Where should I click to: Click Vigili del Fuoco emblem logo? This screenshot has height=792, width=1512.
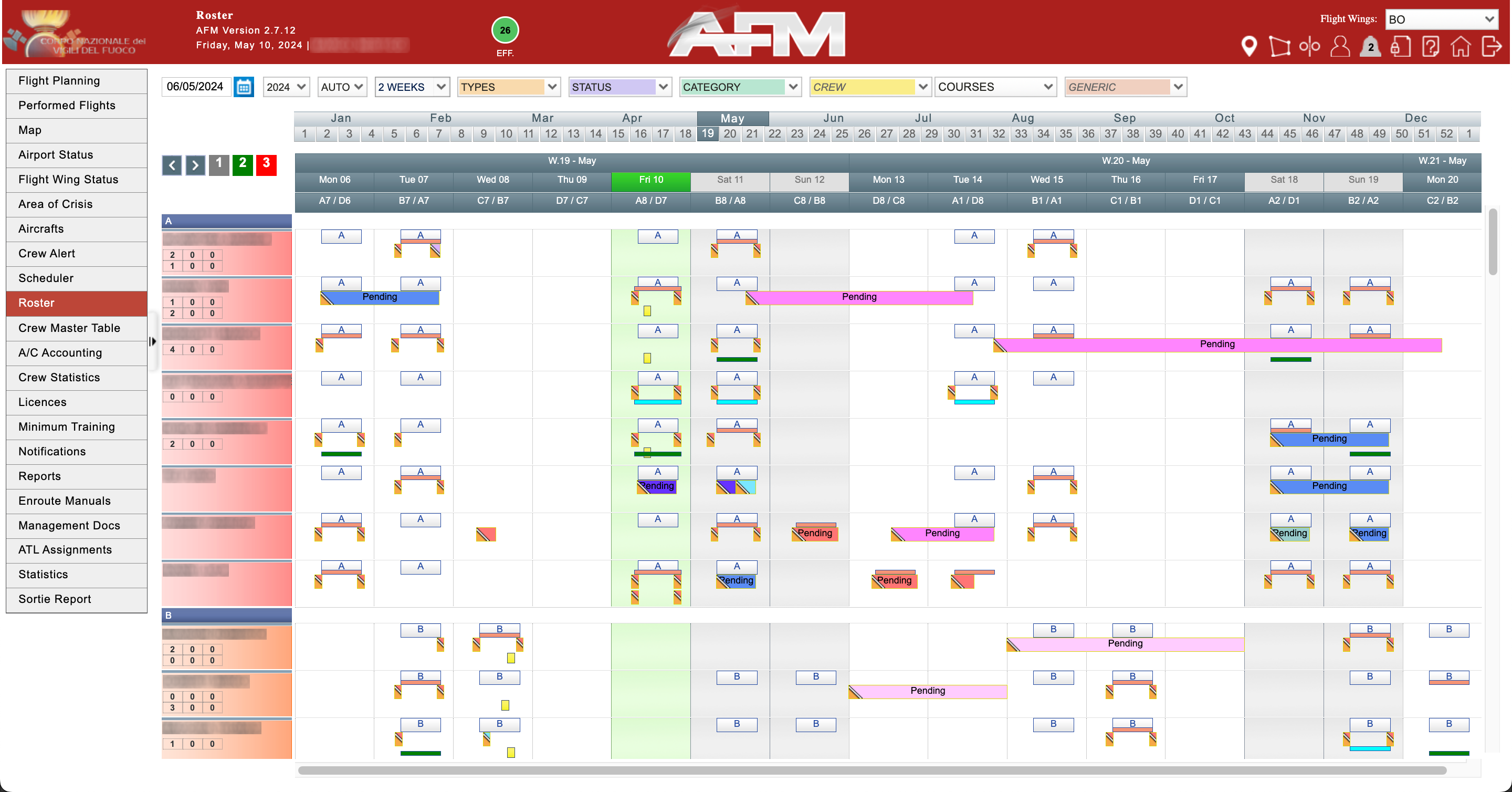[74, 33]
